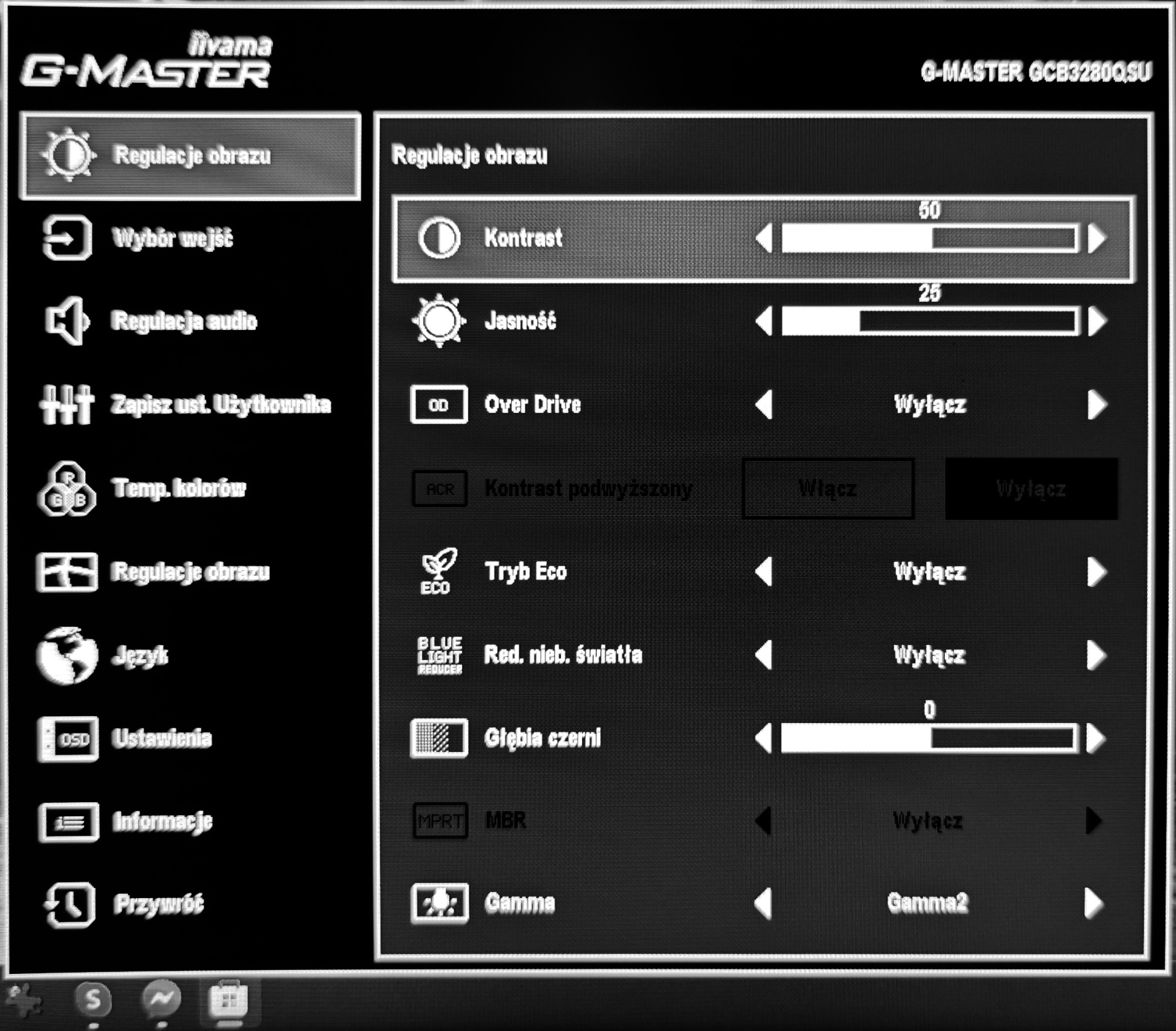
Task: Click the Język globe icon
Action: point(67,655)
